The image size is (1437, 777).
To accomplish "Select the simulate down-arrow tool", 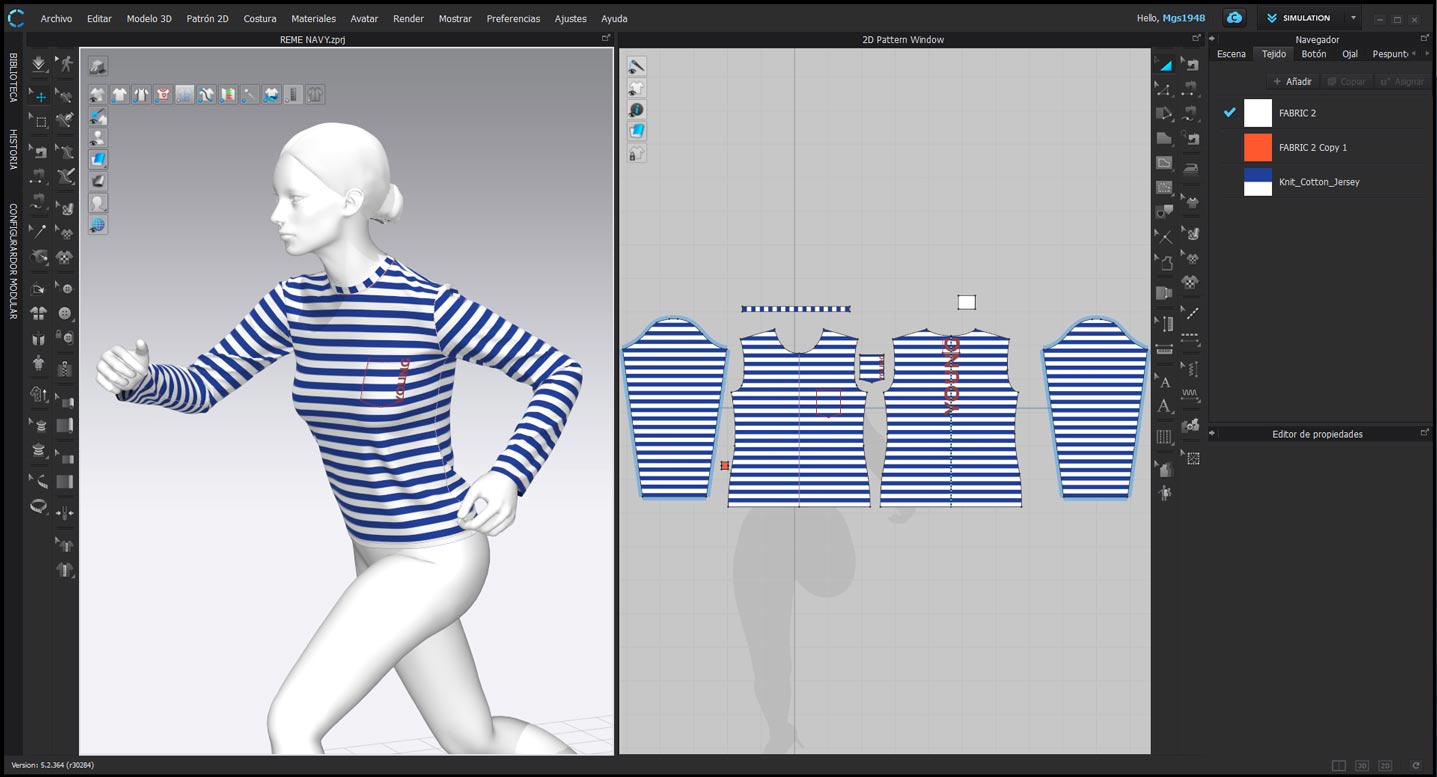I will point(38,64).
